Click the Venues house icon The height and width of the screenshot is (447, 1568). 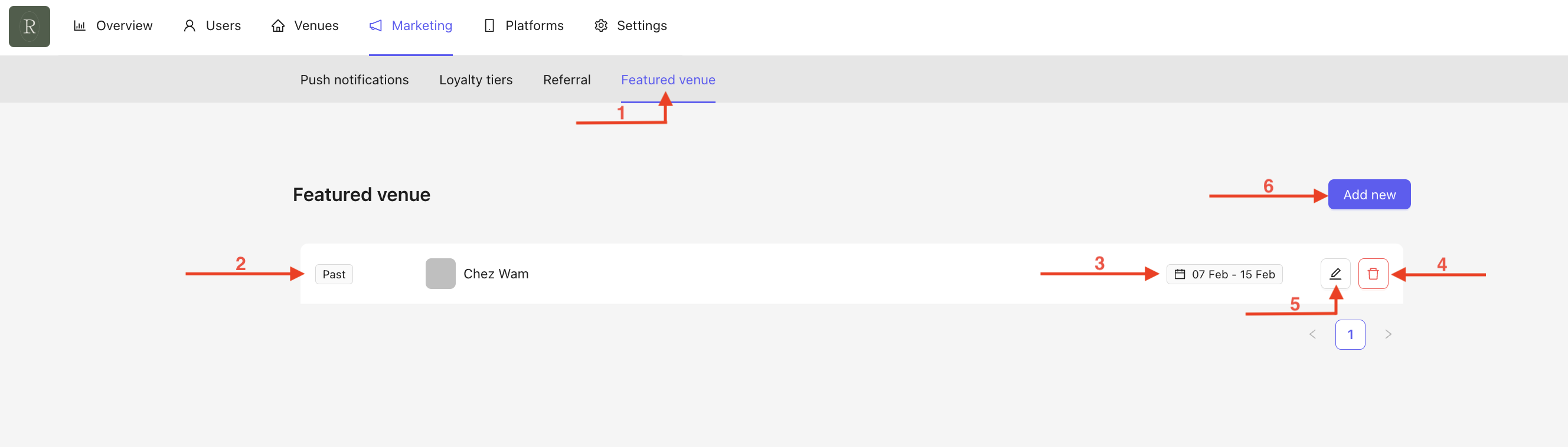click(x=278, y=25)
